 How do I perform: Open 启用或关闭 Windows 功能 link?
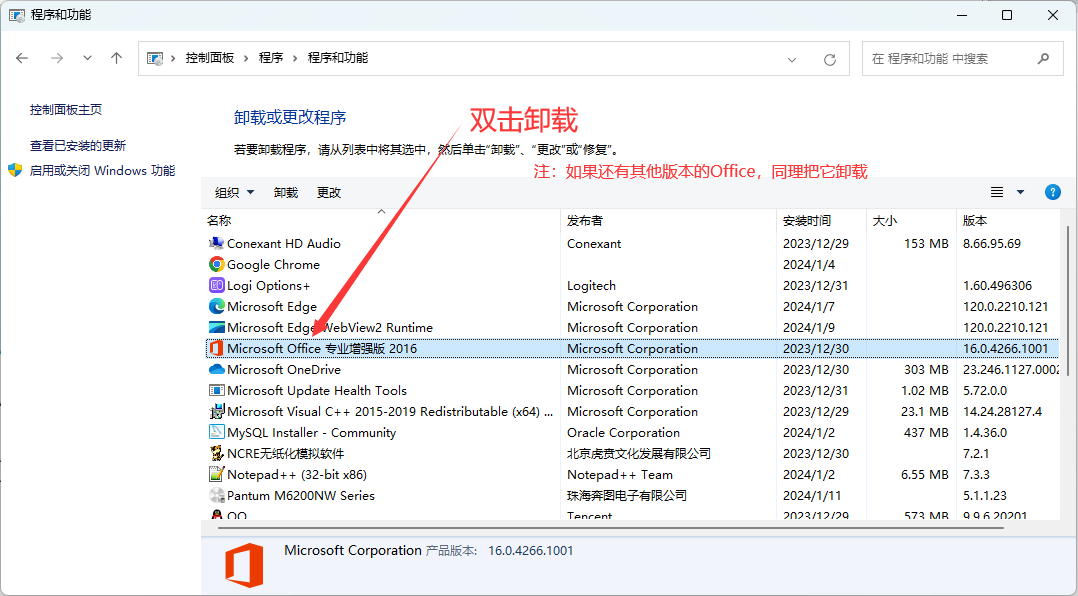[x=102, y=170]
